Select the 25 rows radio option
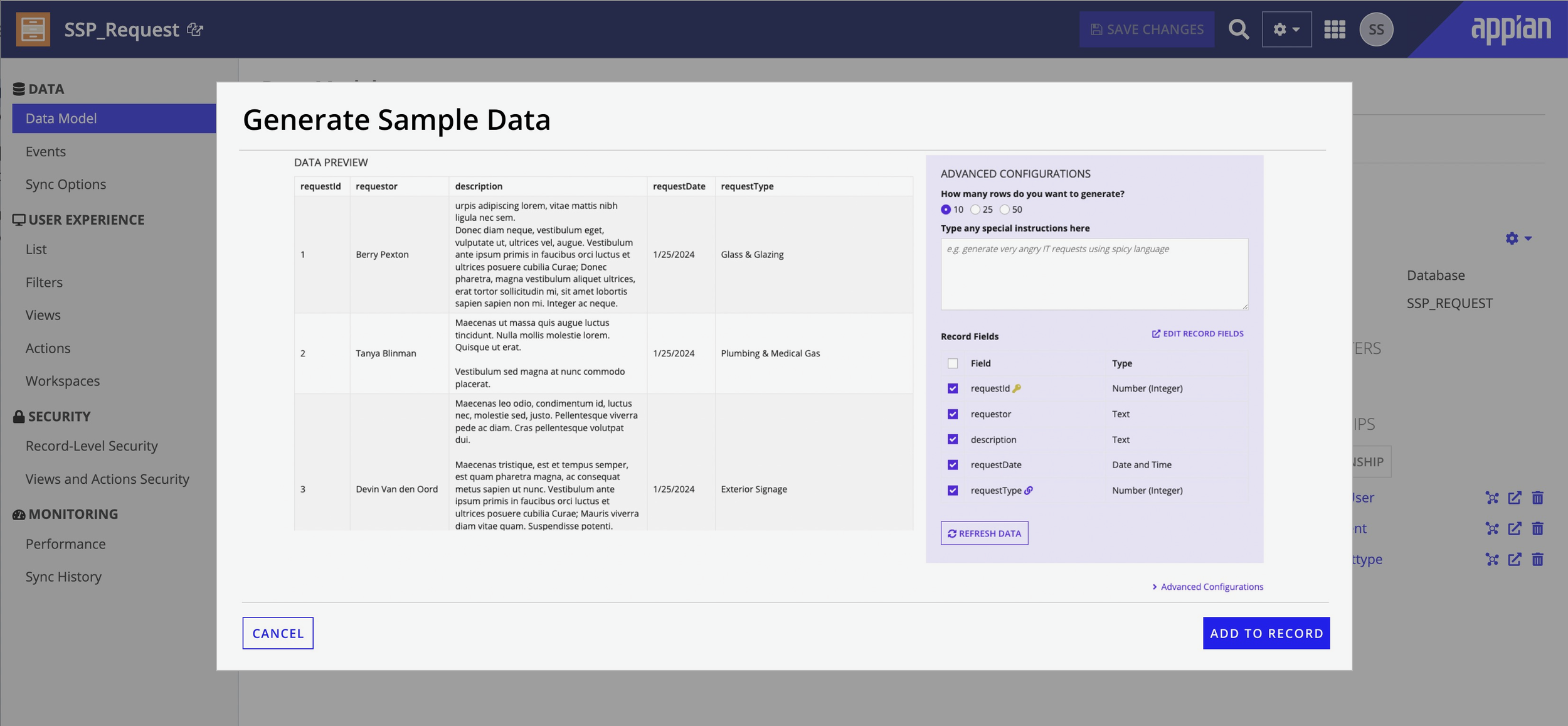Screen dimensions: 1568x726 975,210
